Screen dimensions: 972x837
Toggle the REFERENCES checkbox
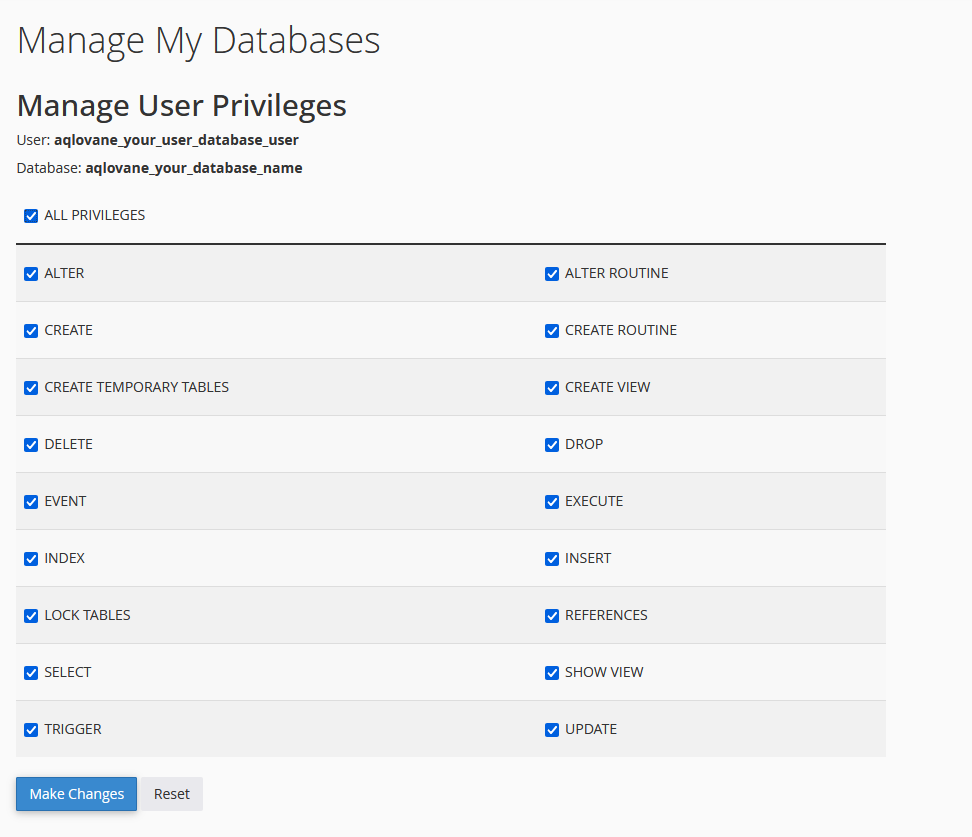pos(552,616)
